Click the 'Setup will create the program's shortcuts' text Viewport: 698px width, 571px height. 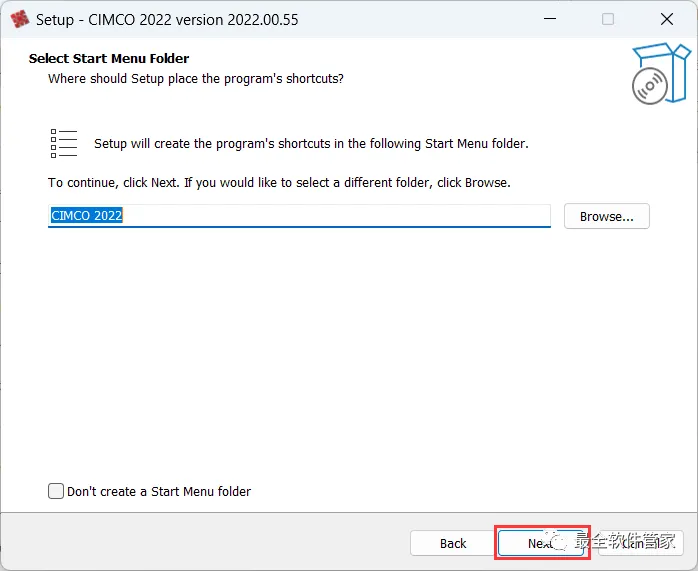coord(311,144)
